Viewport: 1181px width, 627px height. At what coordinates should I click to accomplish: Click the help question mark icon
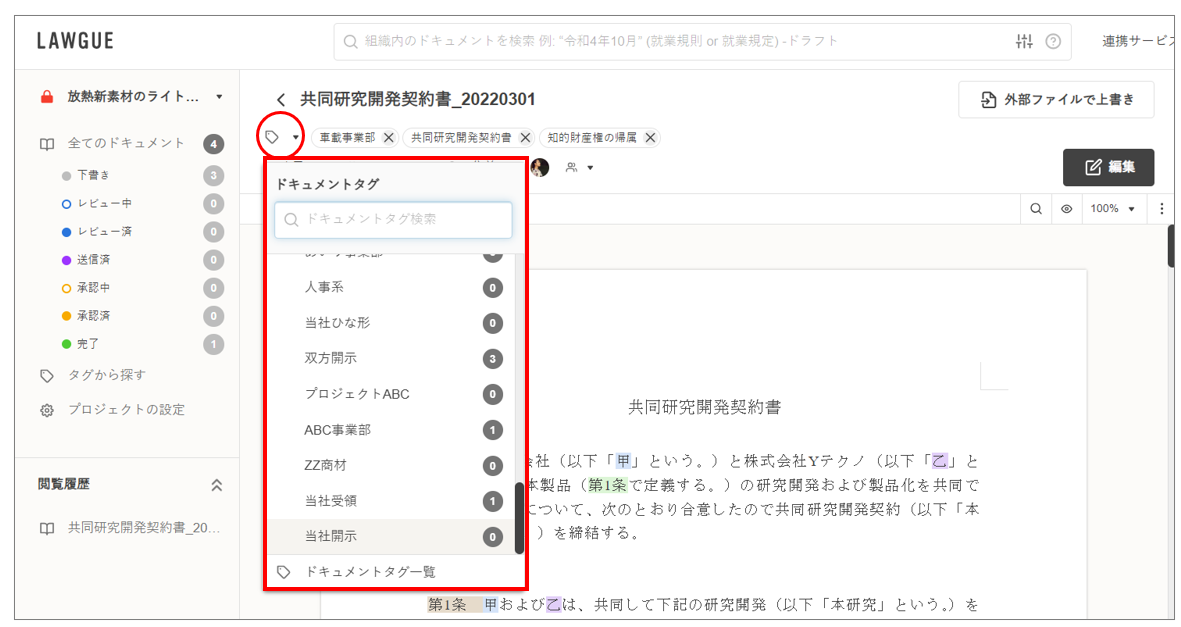click(x=1053, y=41)
